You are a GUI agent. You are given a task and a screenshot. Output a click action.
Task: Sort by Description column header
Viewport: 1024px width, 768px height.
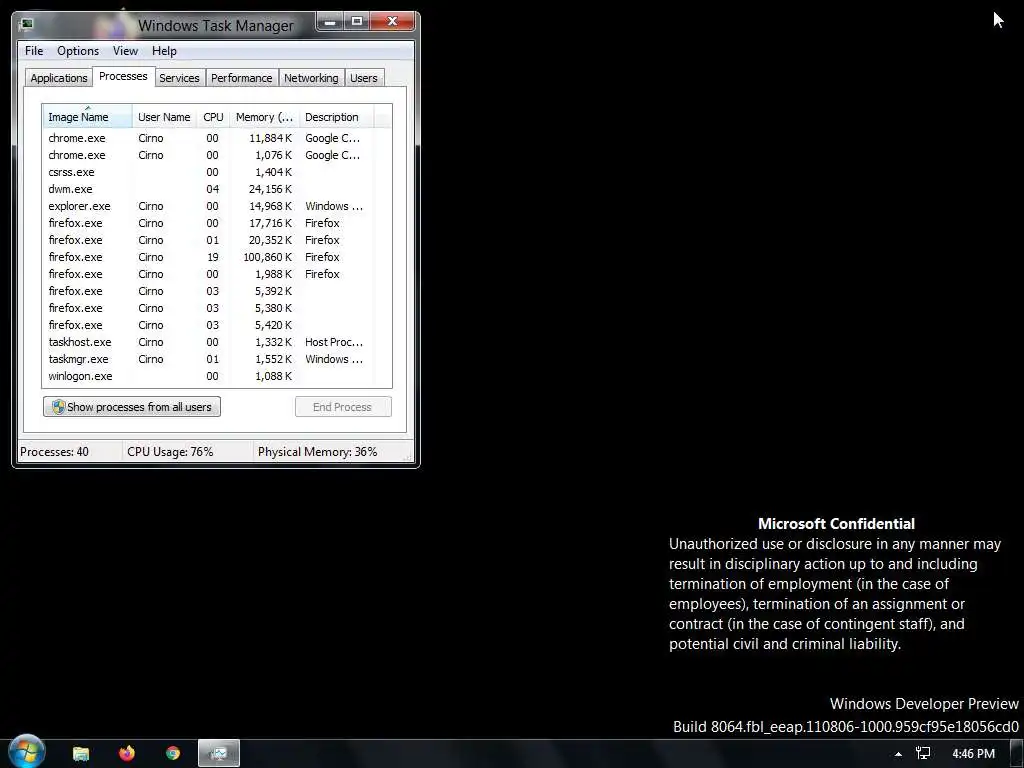click(336, 117)
